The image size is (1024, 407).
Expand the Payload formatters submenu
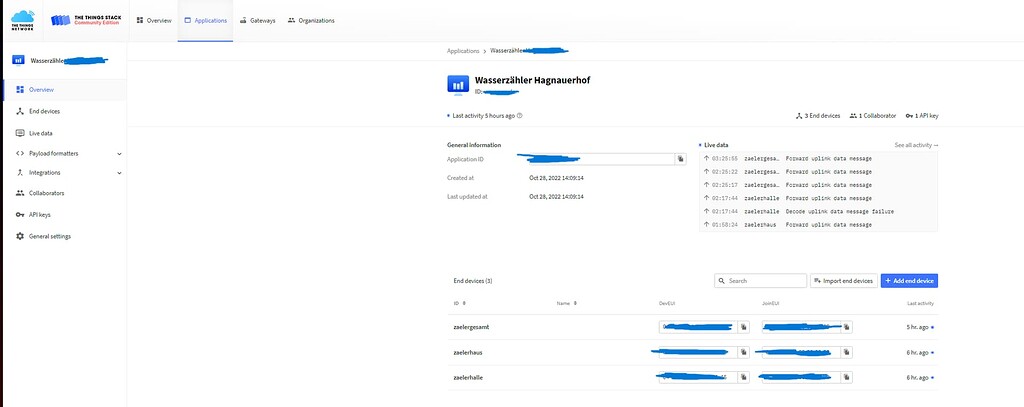(119, 154)
